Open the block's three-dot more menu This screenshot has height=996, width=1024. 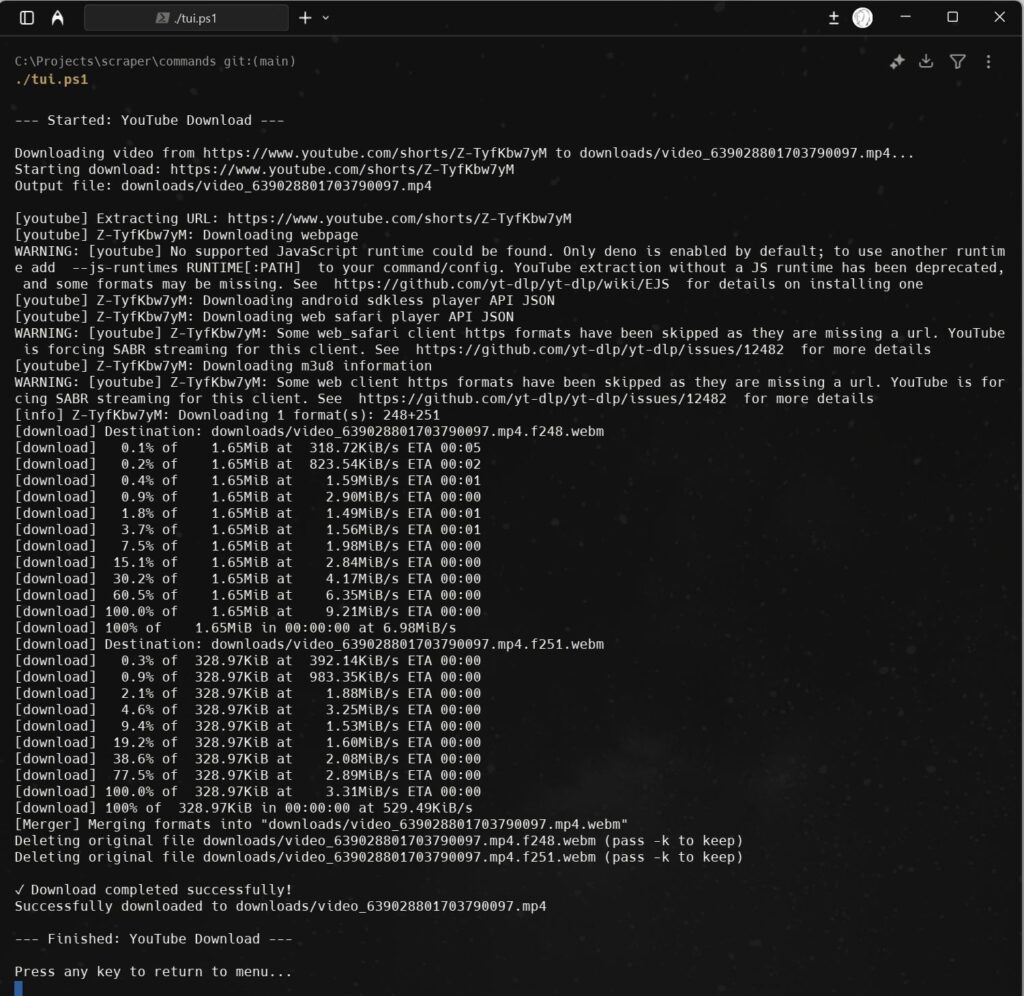[988, 62]
